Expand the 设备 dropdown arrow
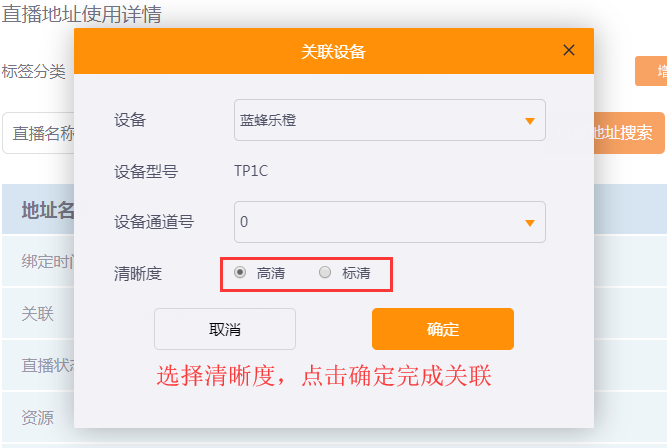Image resolution: width=667 pixels, height=448 pixels. click(x=530, y=121)
